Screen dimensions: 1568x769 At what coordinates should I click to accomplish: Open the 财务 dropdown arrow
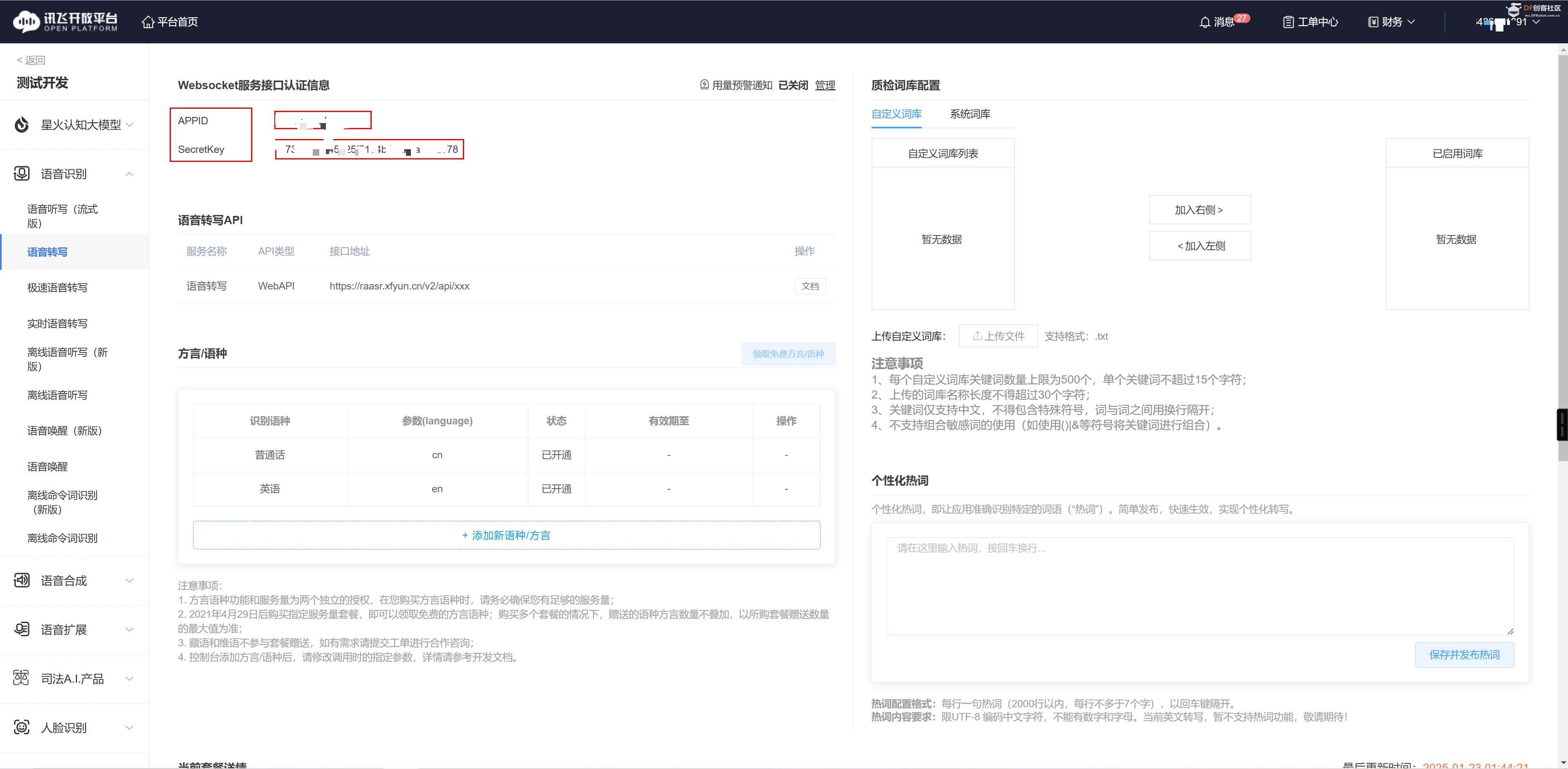pyautogui.click(x=1411, y=22)
